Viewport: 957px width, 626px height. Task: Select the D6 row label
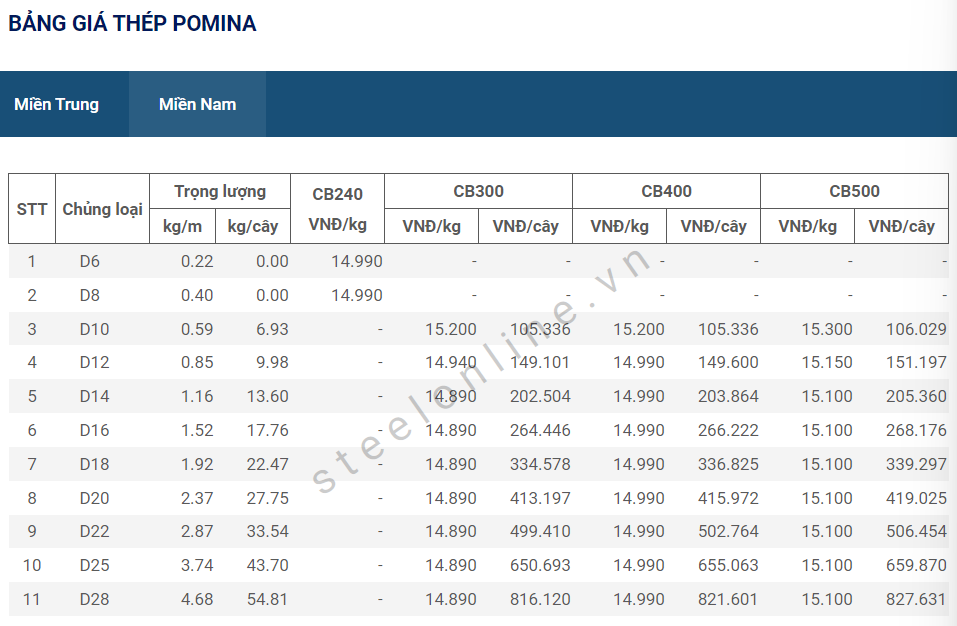click(90, 261)
